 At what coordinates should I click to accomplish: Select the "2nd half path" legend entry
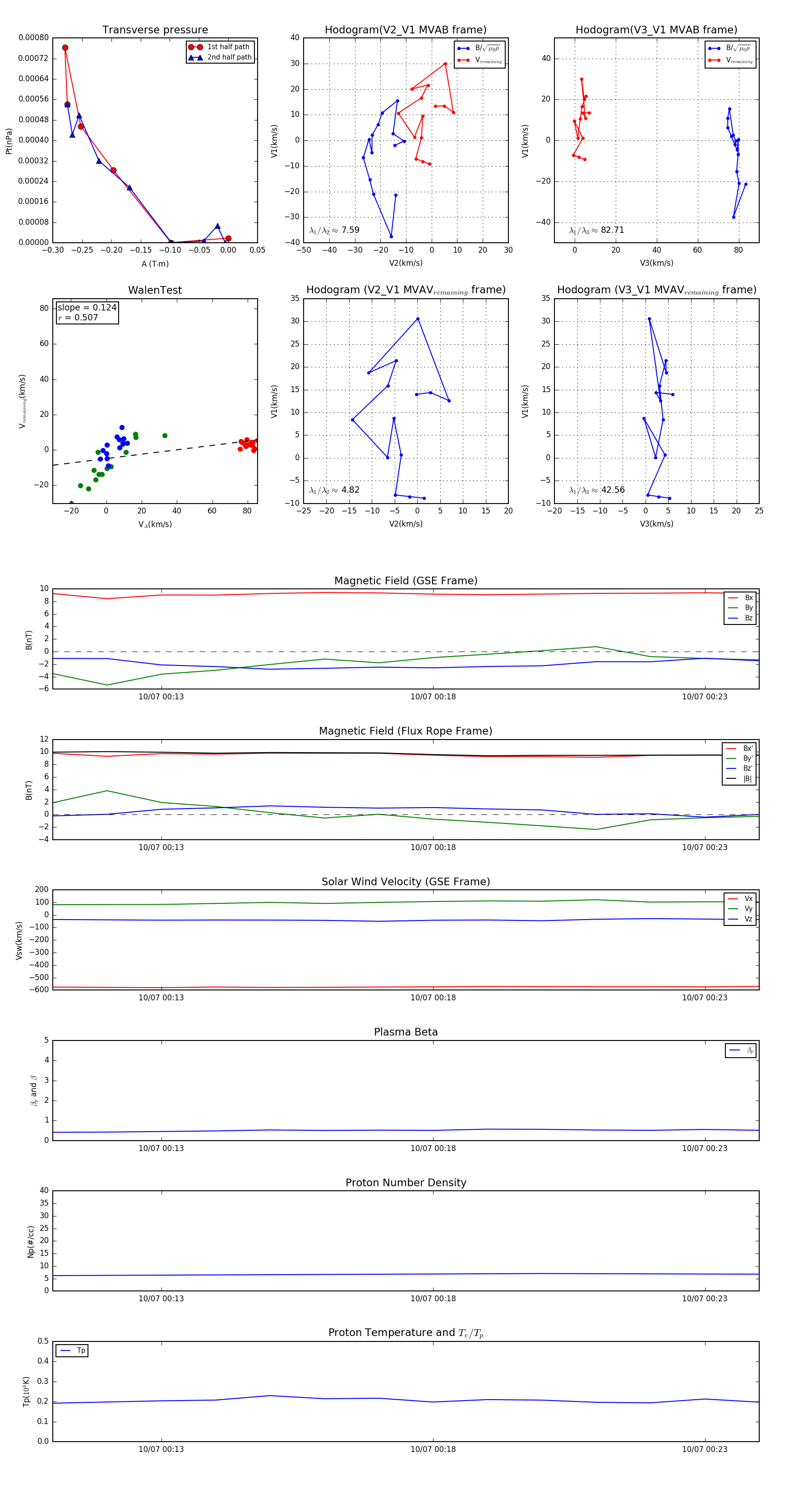pos(221,57)
